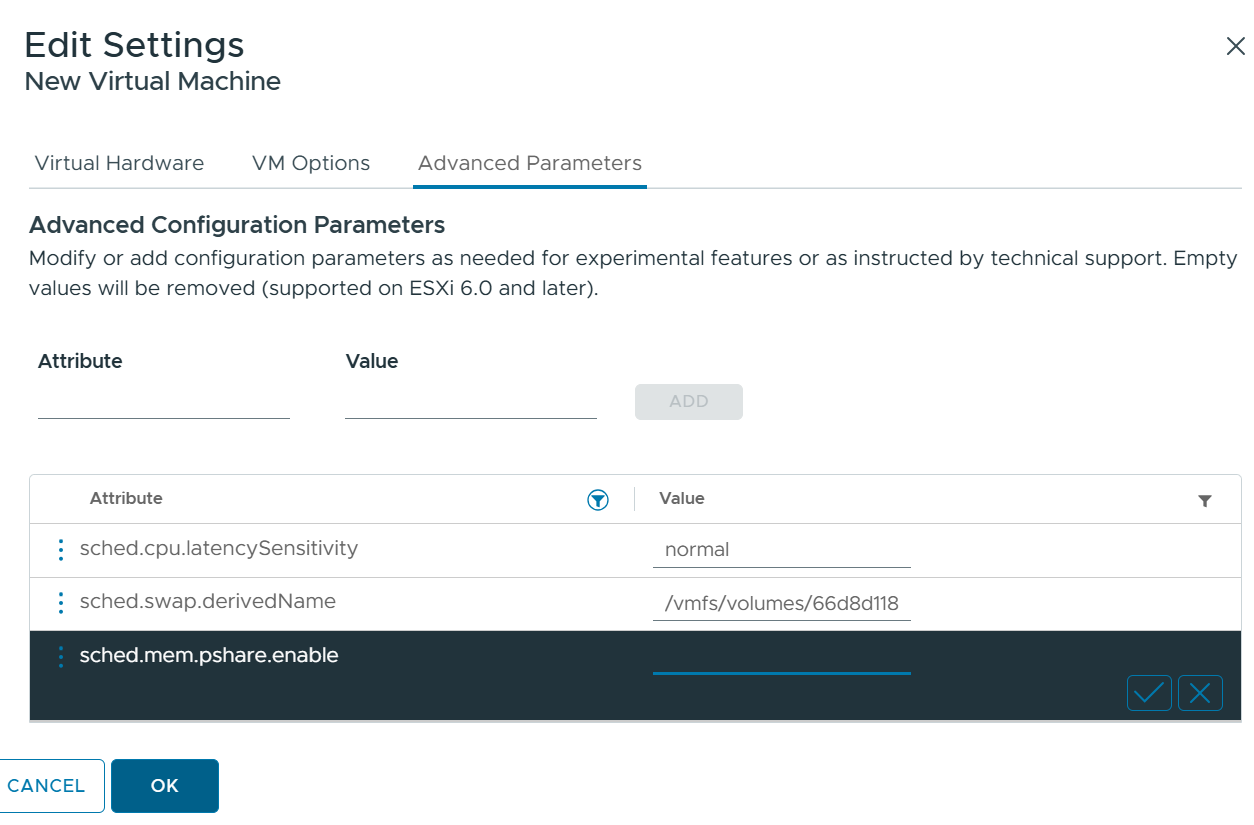Click the sched.mem.pshare.enable value field
This screenshot has height=825, width=1254.
point(781,658)
